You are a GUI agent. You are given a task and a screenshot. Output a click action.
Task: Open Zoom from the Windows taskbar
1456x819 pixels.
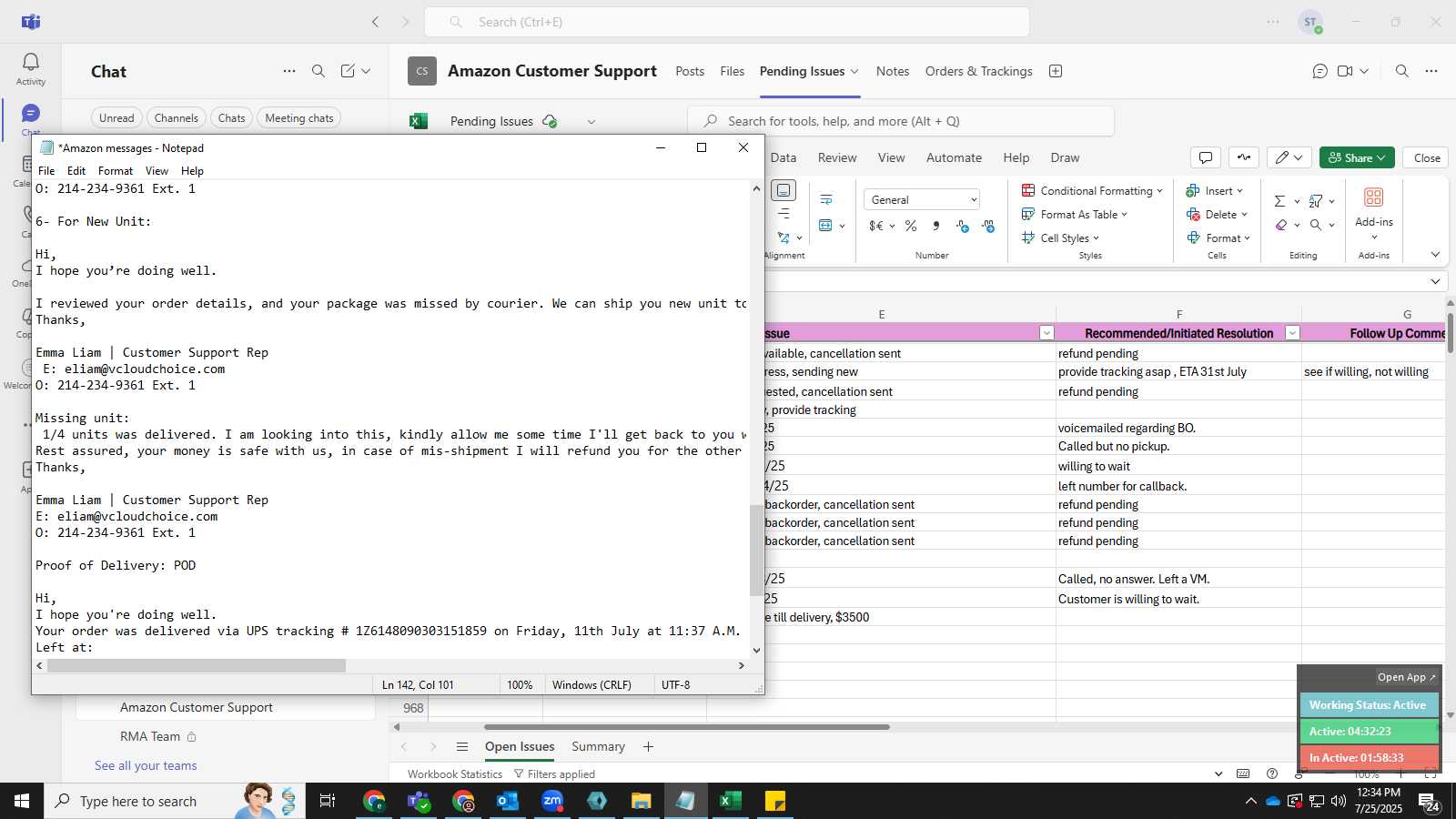tap(552, 801)
